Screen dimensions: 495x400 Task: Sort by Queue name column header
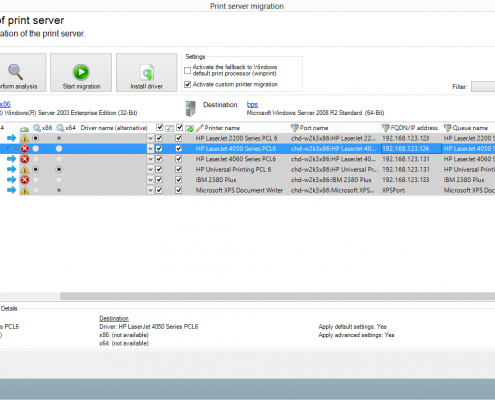470,128
